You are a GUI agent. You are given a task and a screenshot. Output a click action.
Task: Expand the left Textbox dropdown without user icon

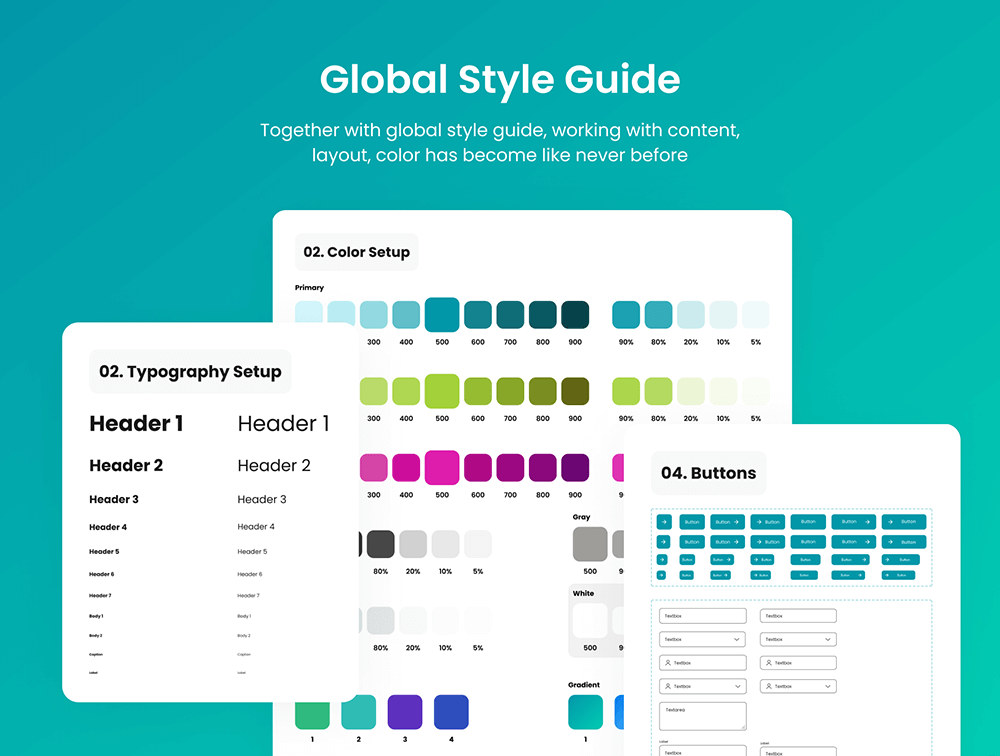[x=737, y=639]
